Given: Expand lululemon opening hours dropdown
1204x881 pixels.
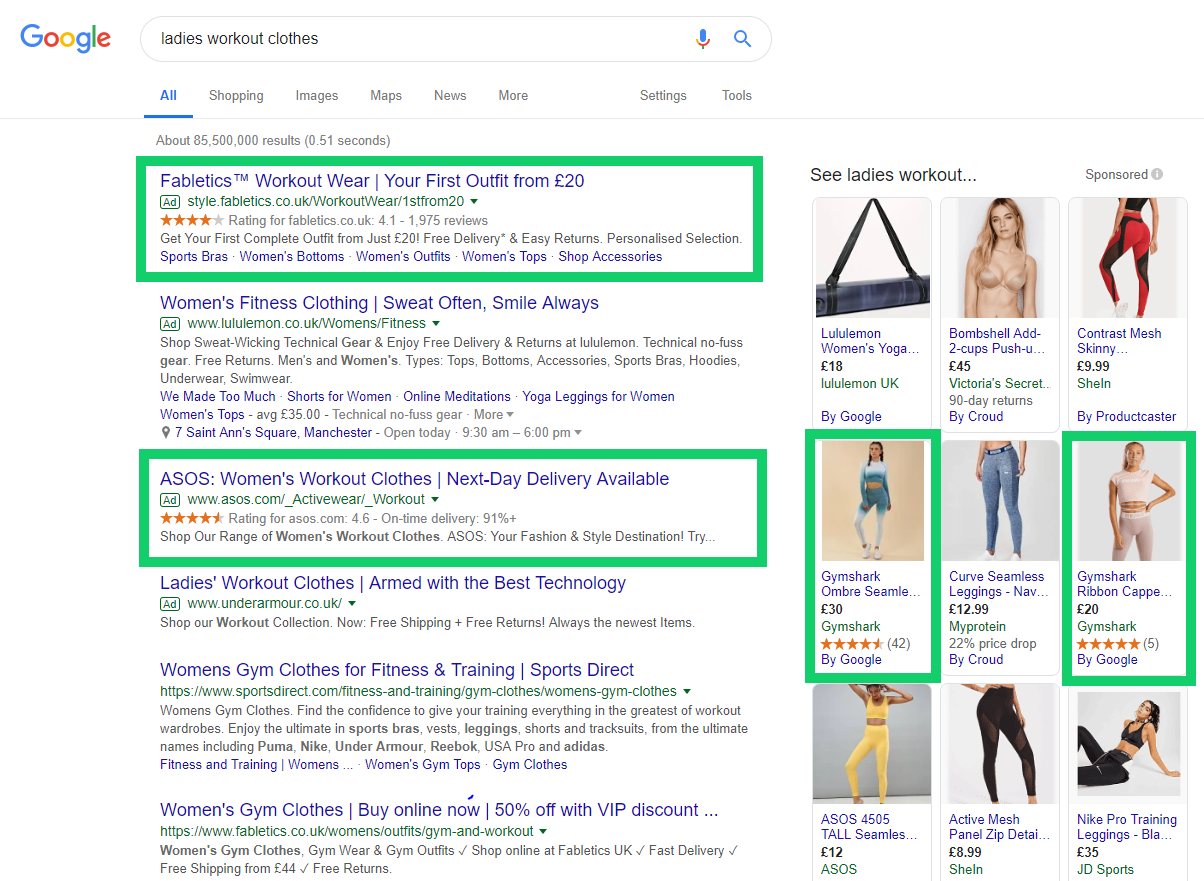Looking at the screenshot, I should pyautogui.click(x=577, y=433).
